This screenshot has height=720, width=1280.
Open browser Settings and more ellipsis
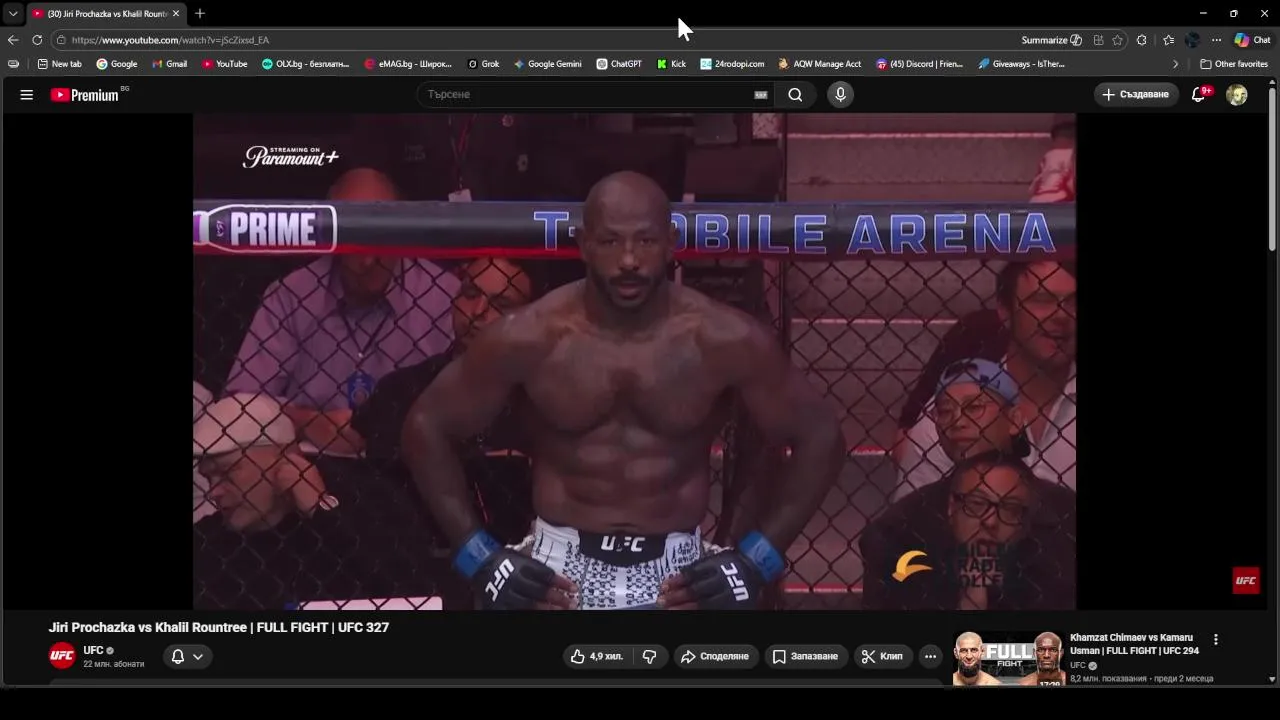(1216, 40)
